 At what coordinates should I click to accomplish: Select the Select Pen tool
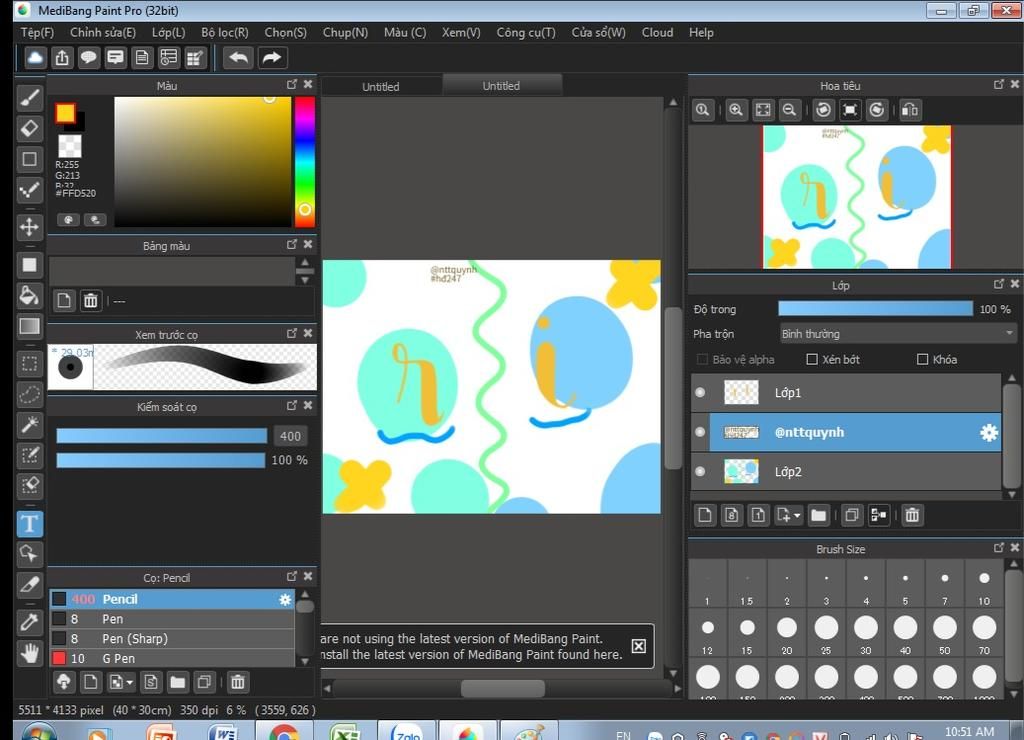pyautogui.click(x=29, y=455)
